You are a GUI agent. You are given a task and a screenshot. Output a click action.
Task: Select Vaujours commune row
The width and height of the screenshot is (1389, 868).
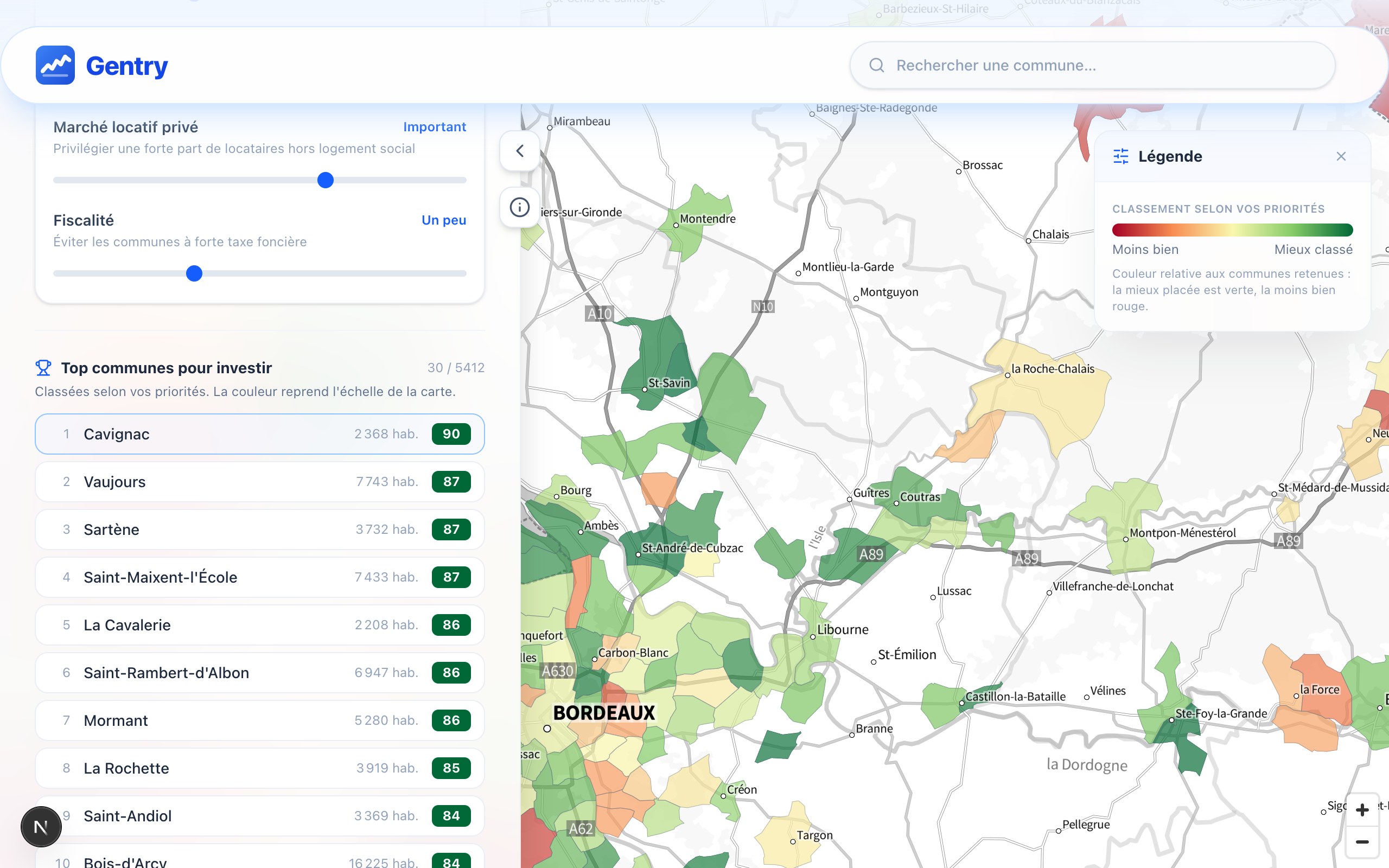(x=259, y=482)
